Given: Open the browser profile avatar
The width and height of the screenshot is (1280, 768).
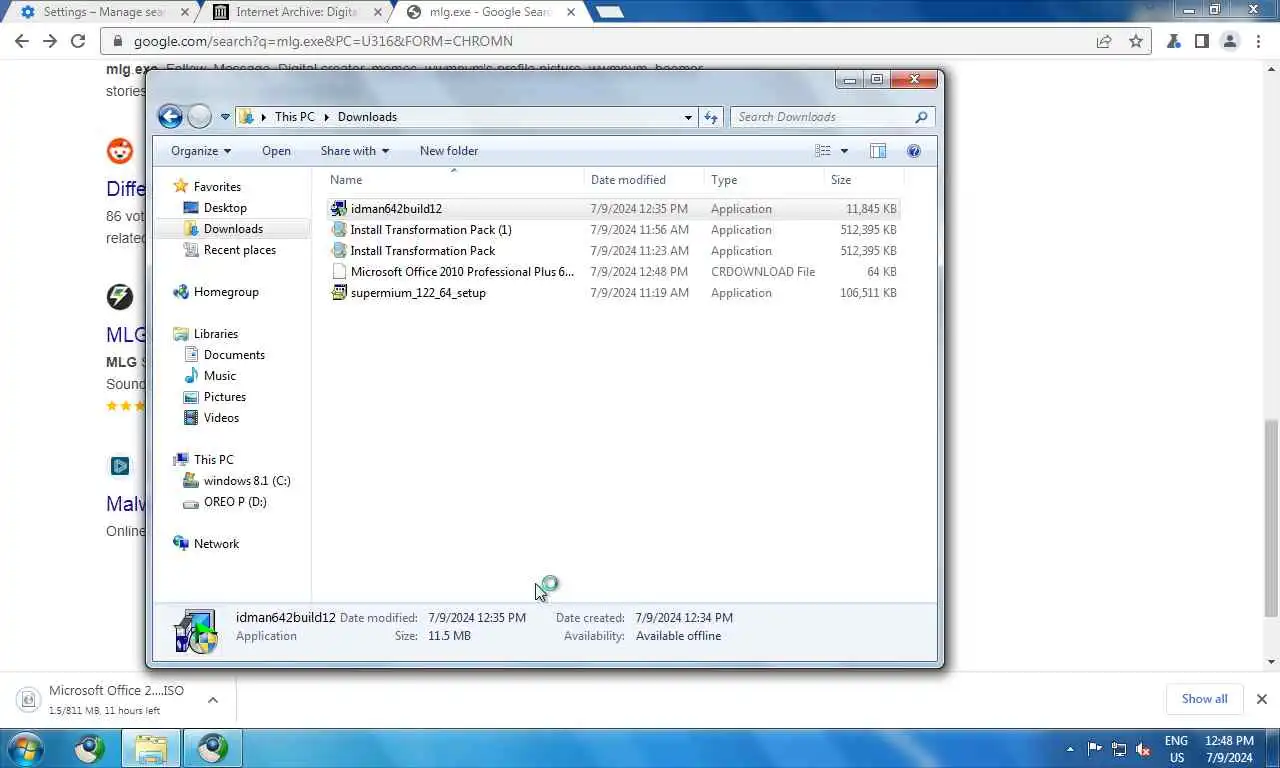Looking at the screenshot, I should (x=1230, y=41).
